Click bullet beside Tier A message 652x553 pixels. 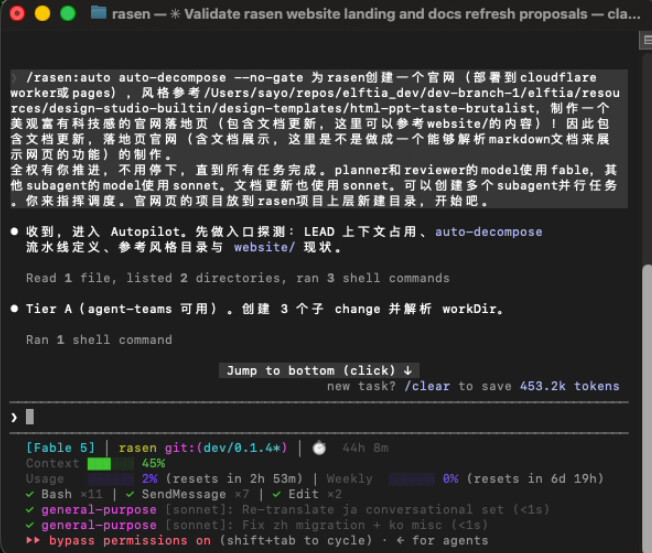(15, 309)
